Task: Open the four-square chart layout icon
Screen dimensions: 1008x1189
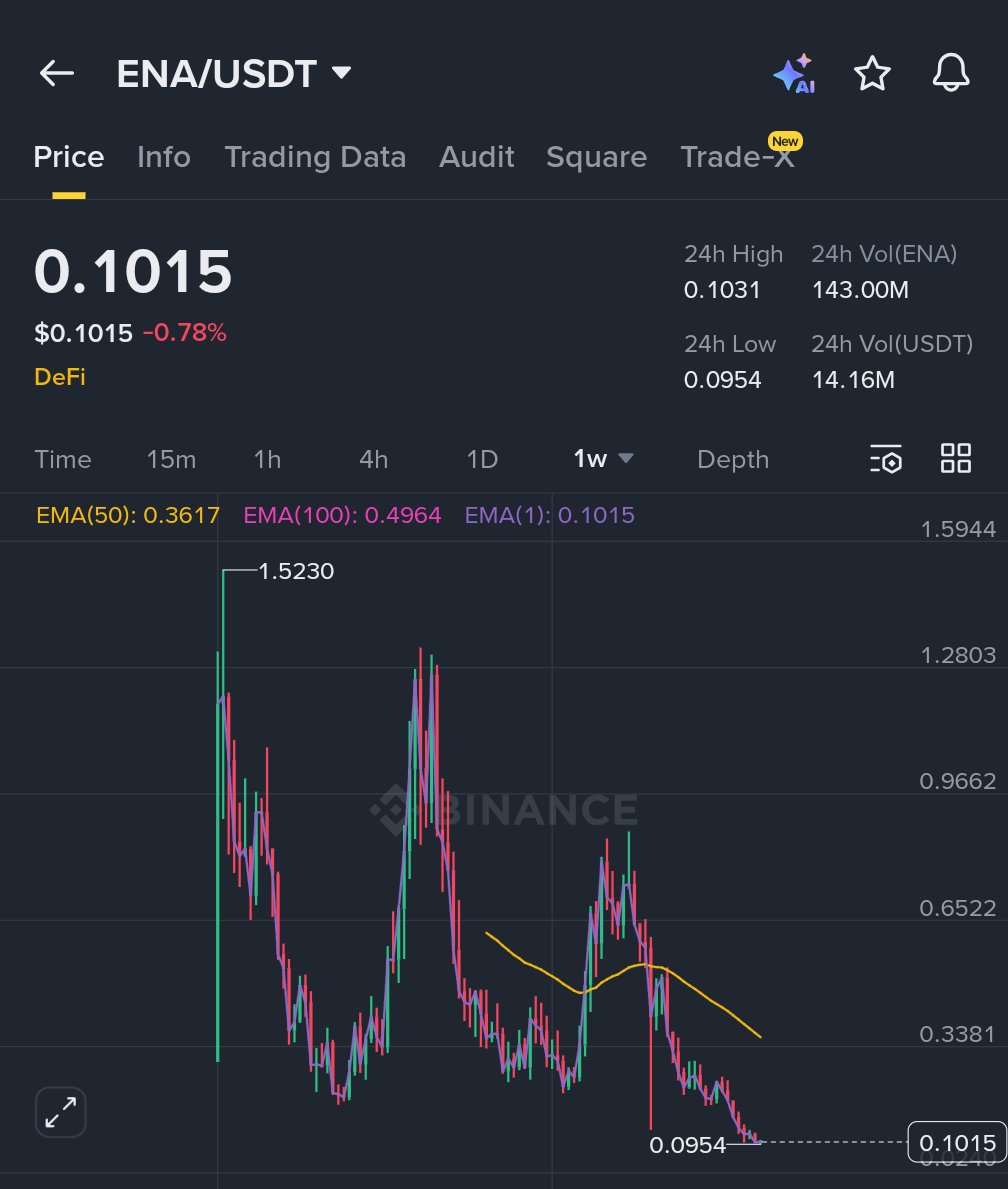Action: tap(956, 459)
